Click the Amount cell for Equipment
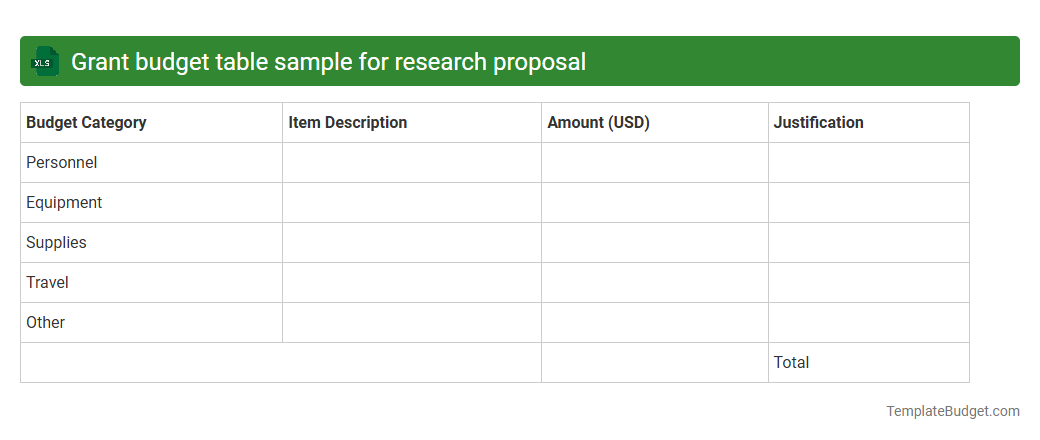This screenshot has width=1040, height=440. click(x=655, y=202)
